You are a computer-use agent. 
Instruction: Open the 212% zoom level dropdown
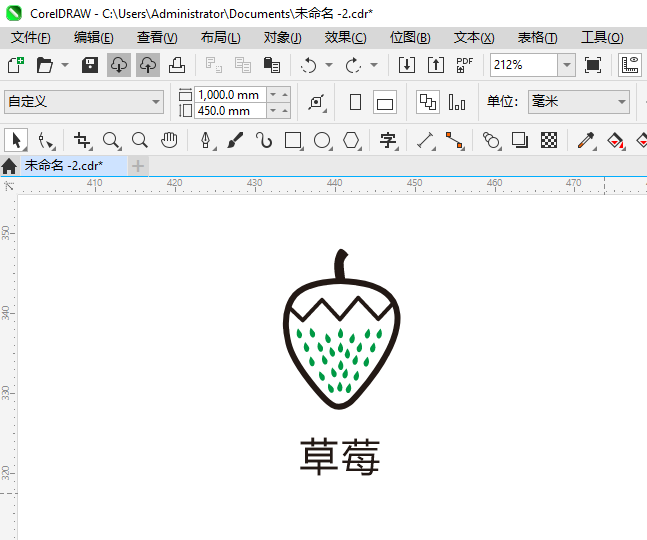pyautogui.click(x=567, y=65)
